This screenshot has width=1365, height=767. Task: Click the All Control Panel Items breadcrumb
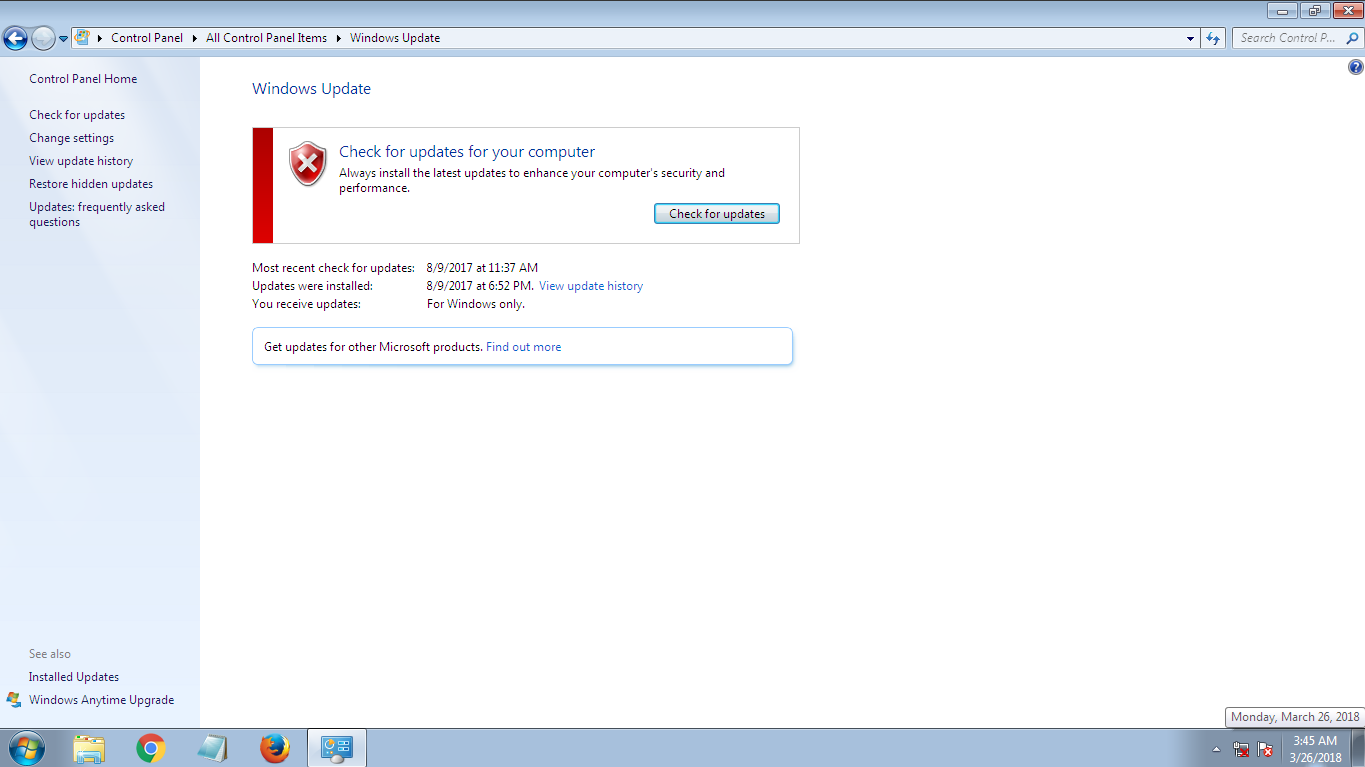tap(266, 38)
